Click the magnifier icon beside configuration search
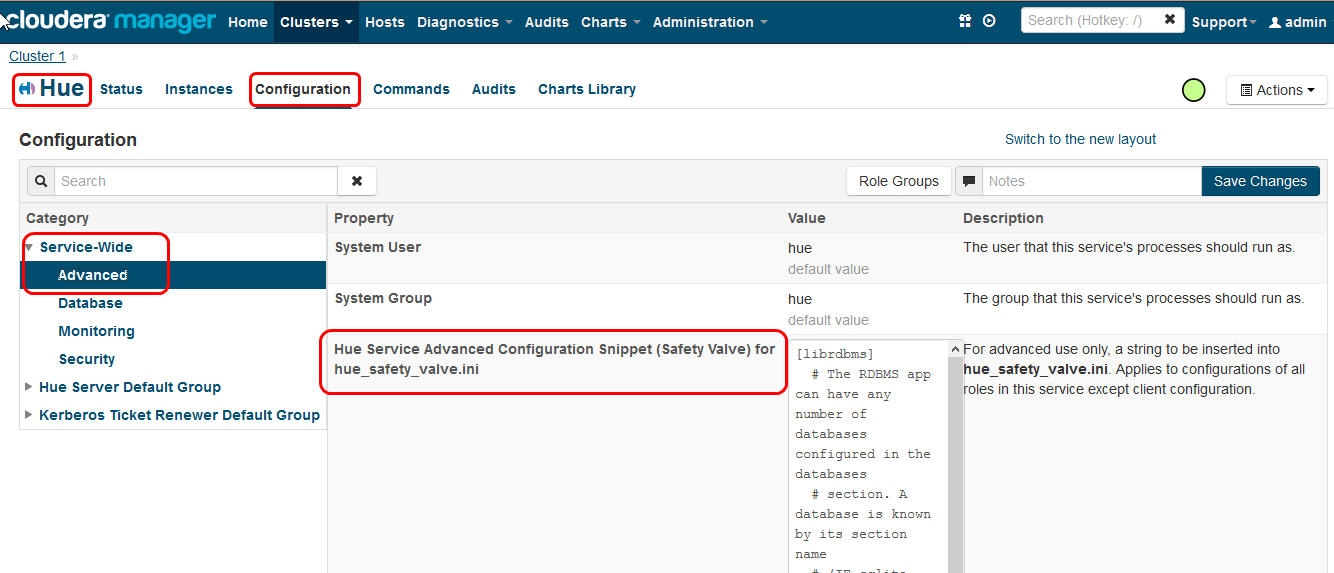The width and height of the screenshot is (1334, 573). (x=41, y=181)
